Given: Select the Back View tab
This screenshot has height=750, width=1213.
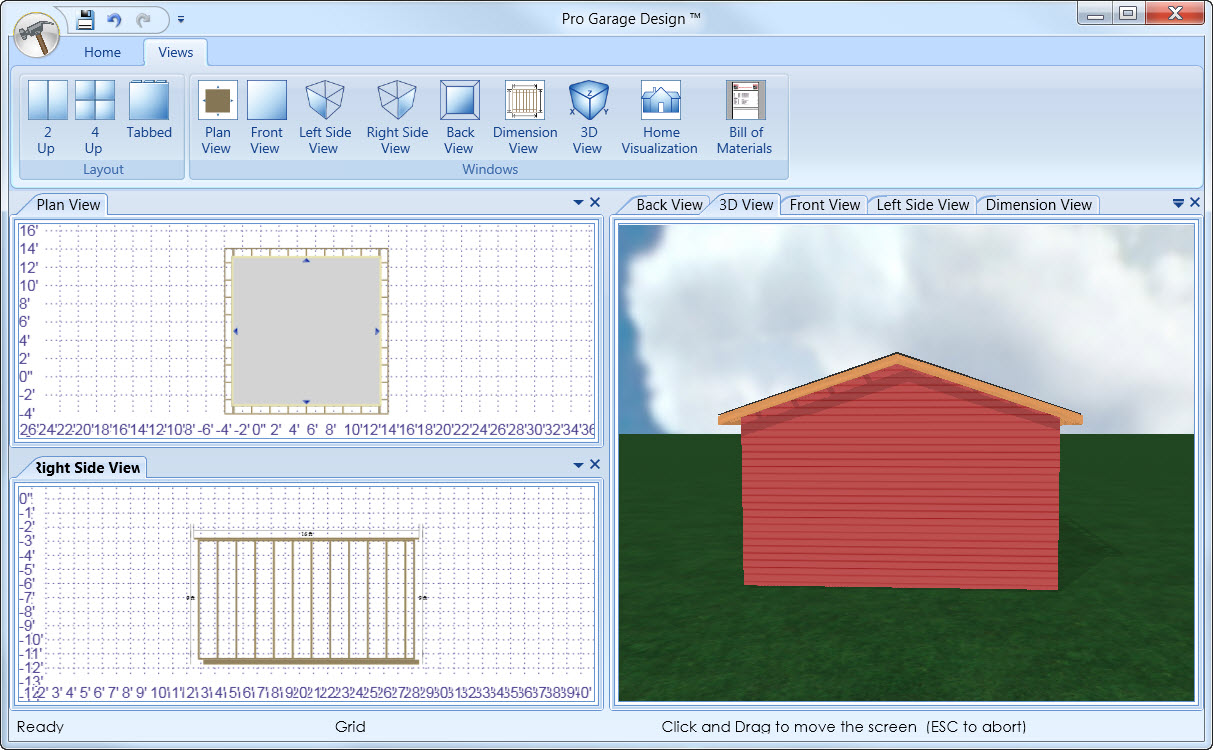Looking at the screenshot, I should click(x=669, y=204).
